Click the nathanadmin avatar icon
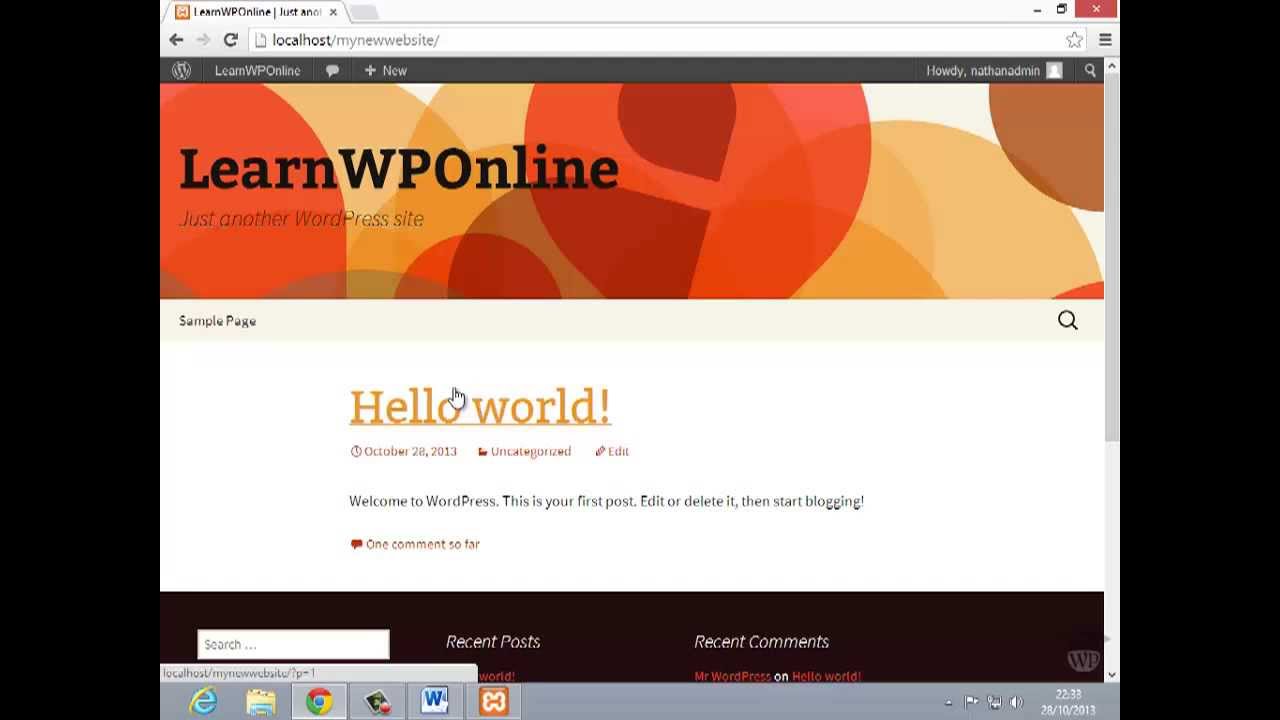The height and width of the screenshot is (720, 1280). pyautogui.click(x=1054, y=70)
